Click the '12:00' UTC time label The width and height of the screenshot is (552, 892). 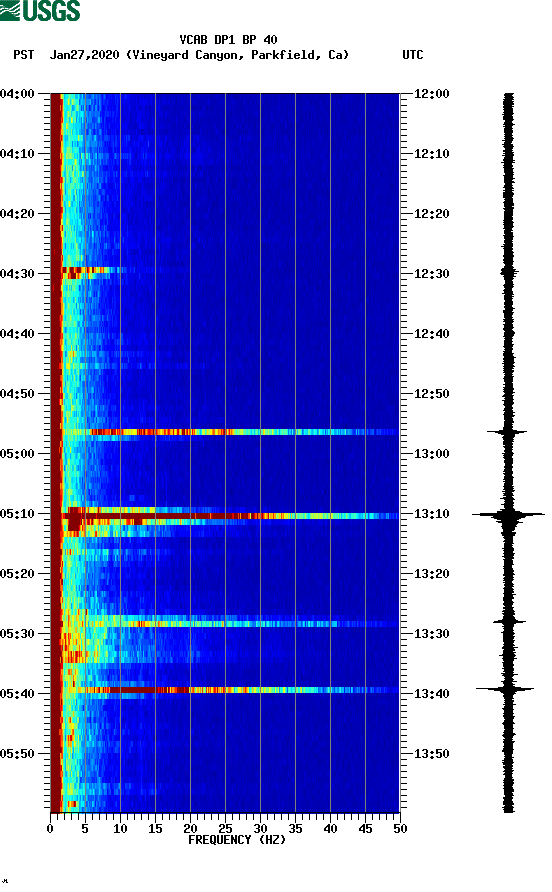(x=431, y=94)
